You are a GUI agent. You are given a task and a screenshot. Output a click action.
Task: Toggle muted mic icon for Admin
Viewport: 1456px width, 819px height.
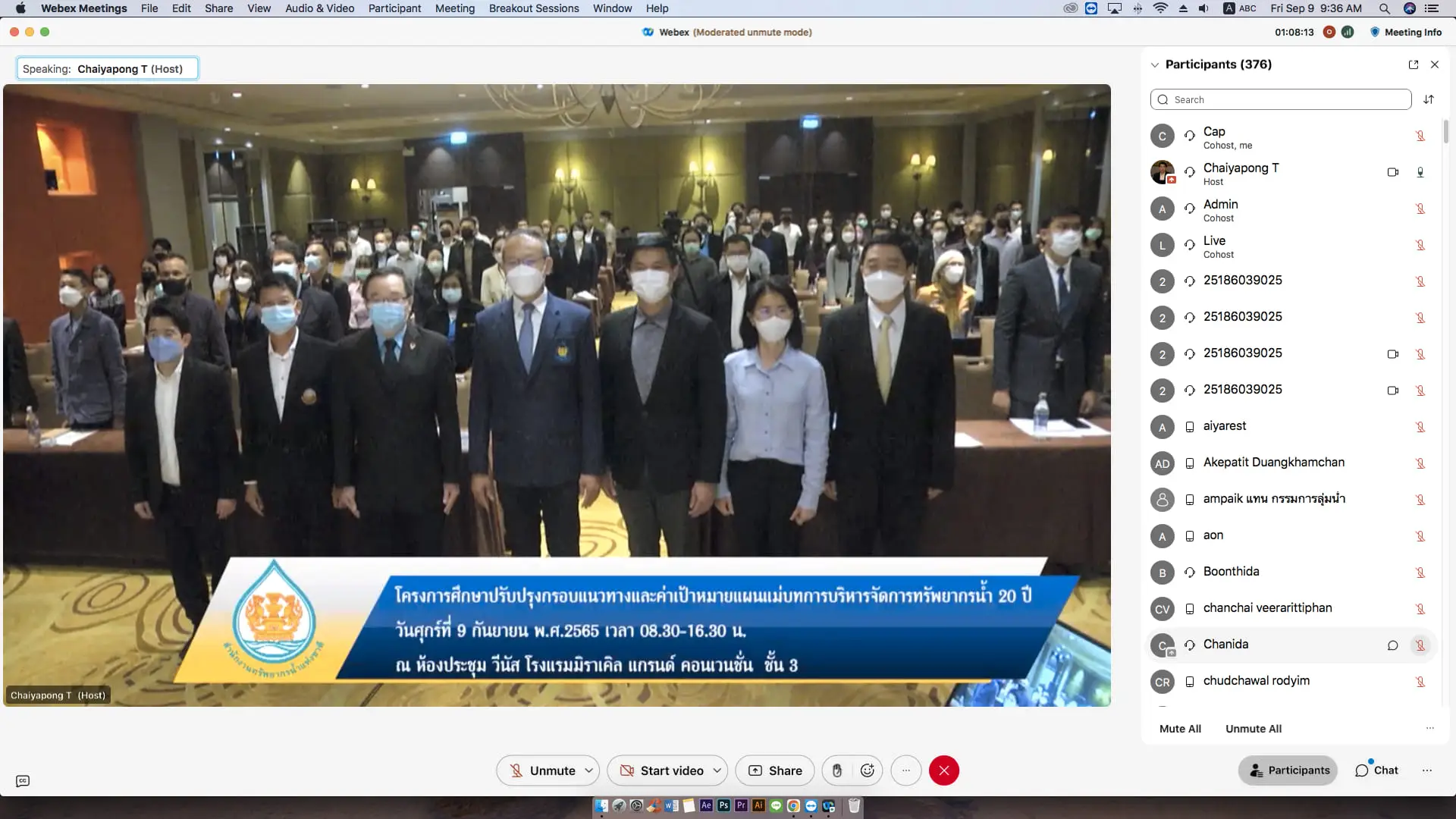click(1420, 209)
